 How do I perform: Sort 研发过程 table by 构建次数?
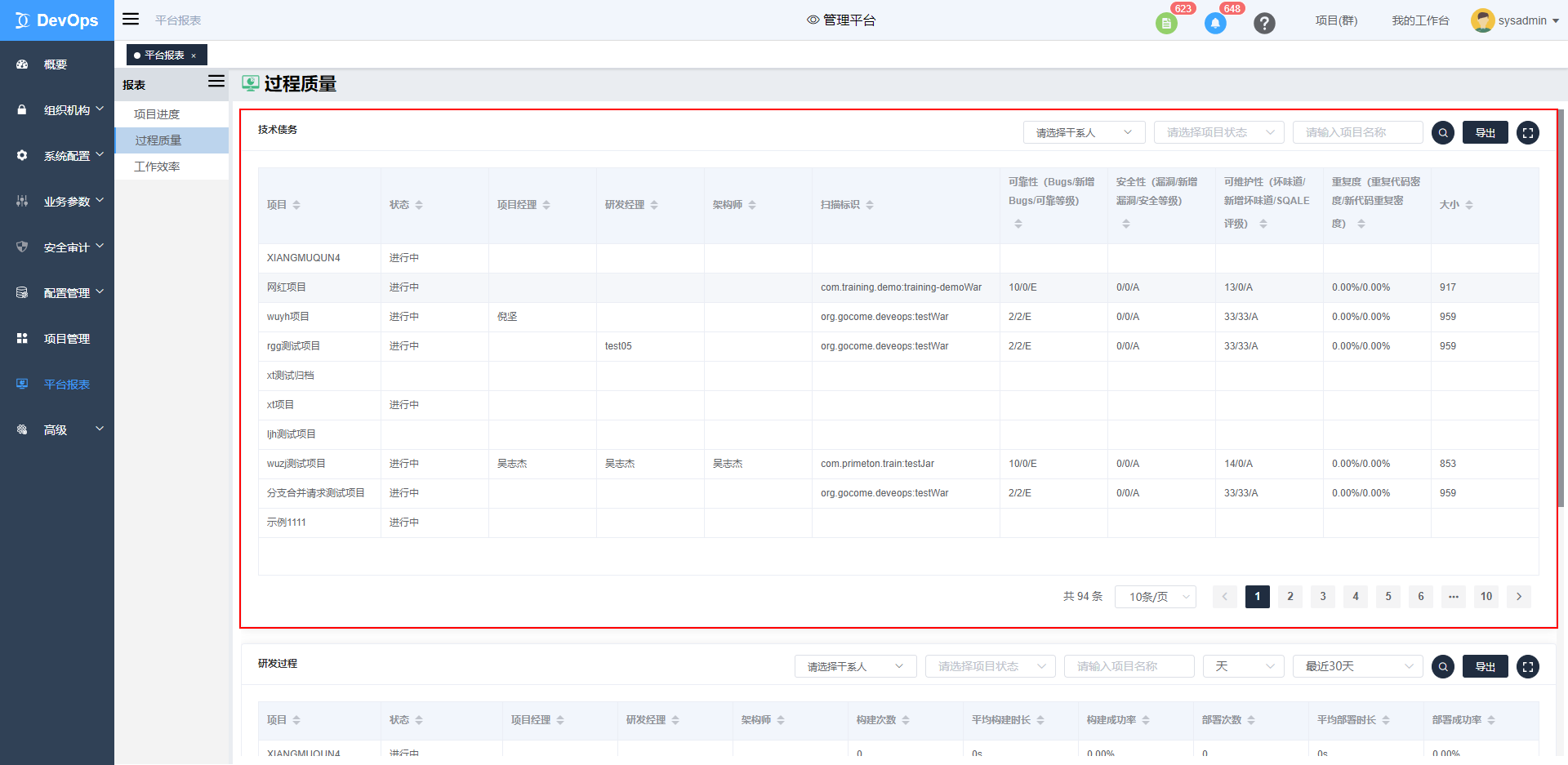(906, 720)
